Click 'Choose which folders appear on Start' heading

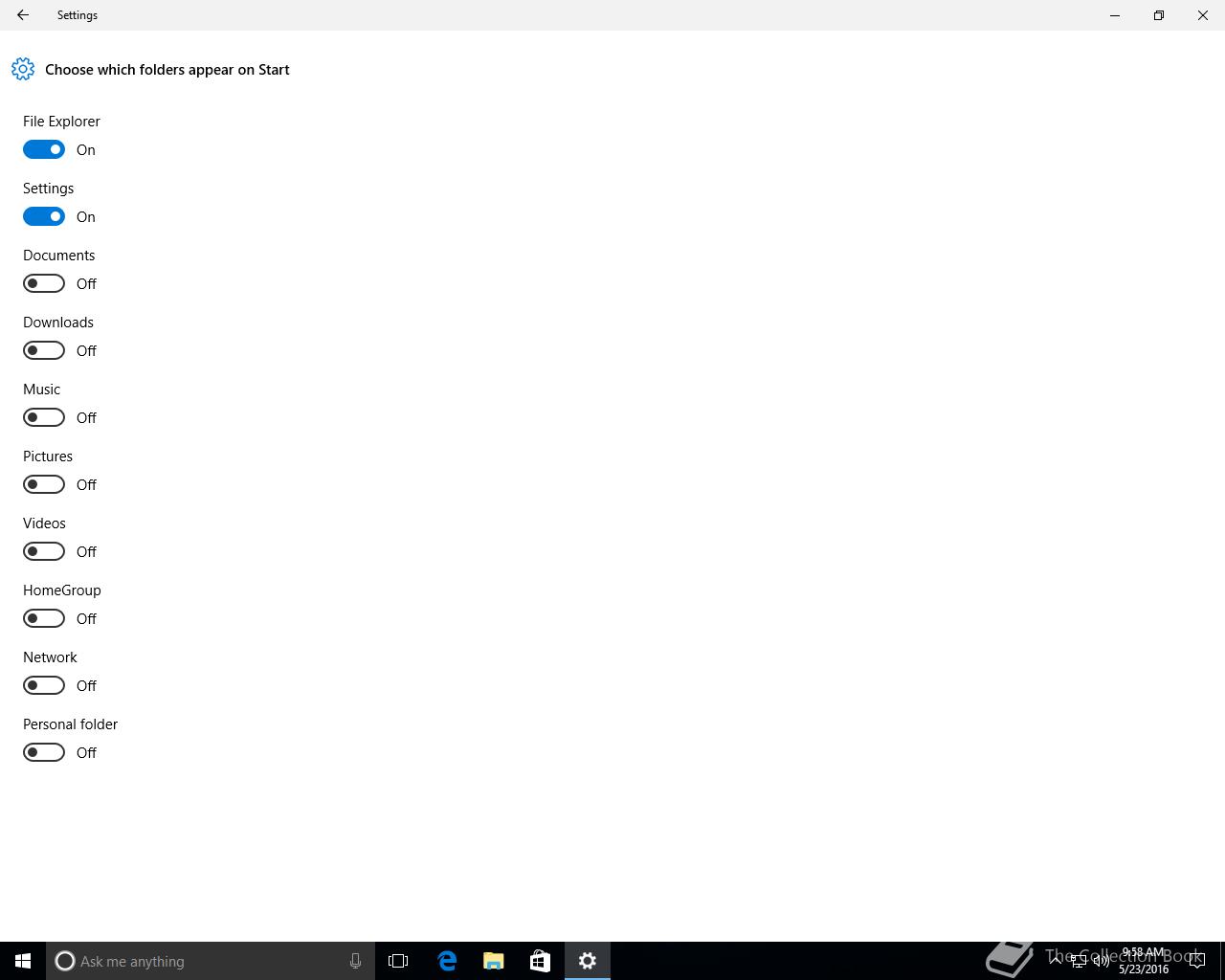167,70
